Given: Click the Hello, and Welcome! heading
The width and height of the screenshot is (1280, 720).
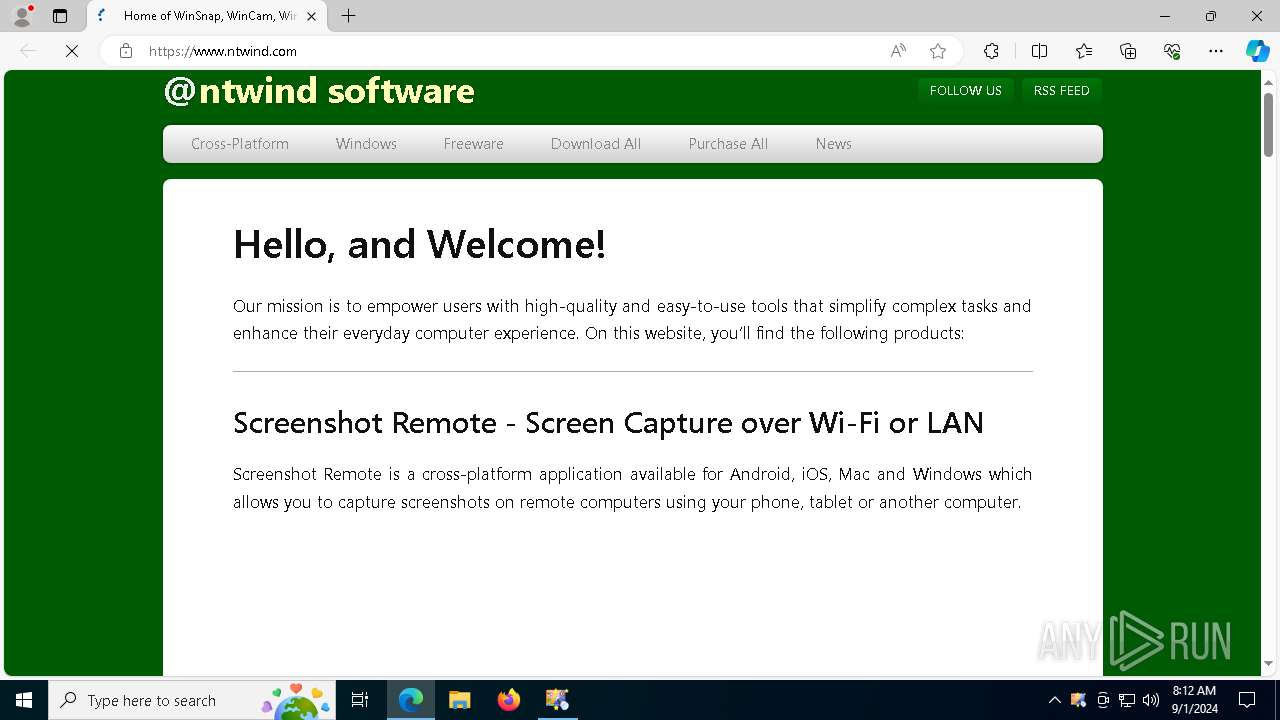Looking at the screenshot, I should 419,245.
